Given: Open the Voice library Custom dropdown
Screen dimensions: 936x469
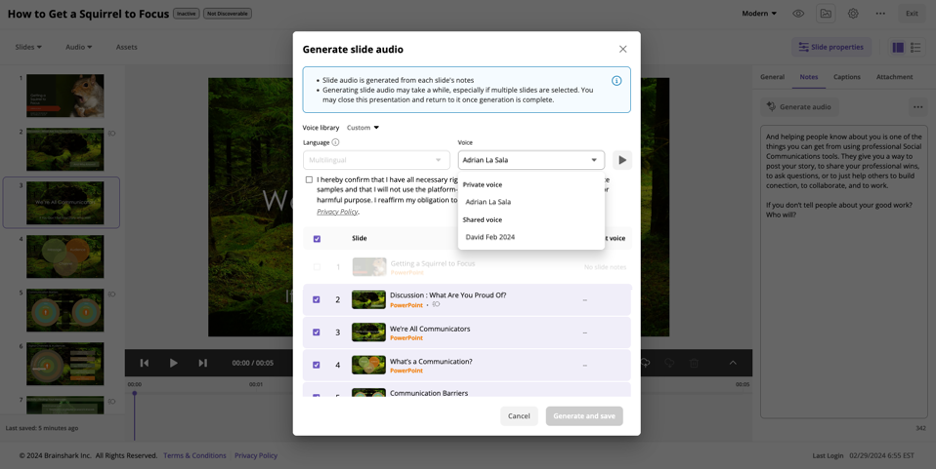Looking at the screenshot, I should (x=363, y=128).
